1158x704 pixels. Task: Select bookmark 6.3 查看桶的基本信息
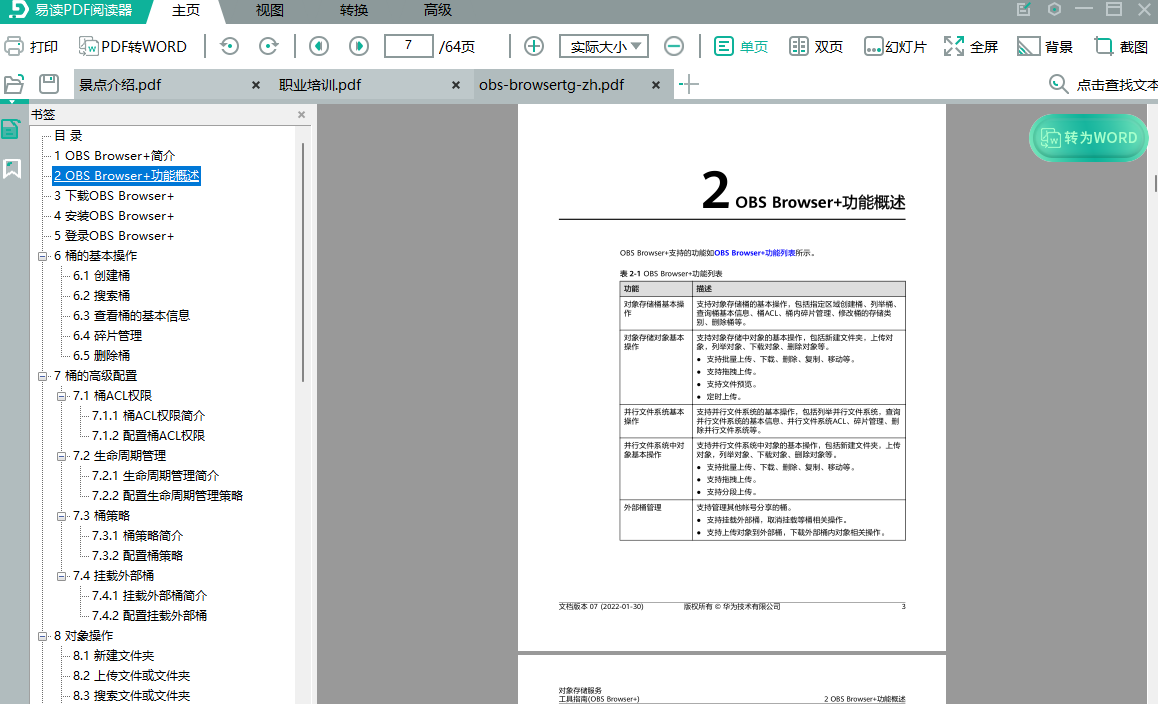pyautogui.click(x=131, y=315)
